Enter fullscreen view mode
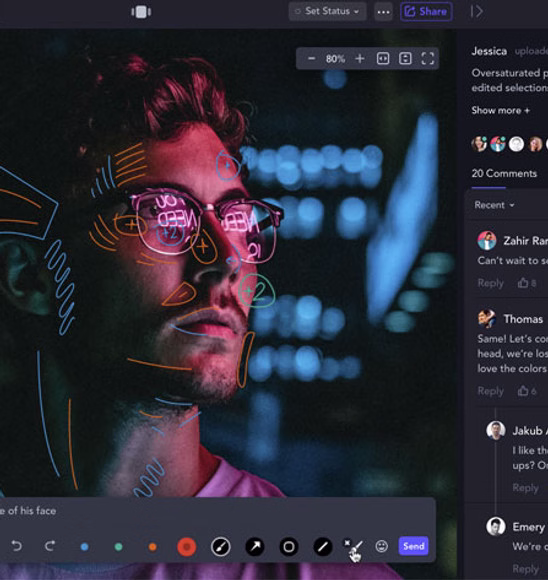The image size is (548, 580). 428,58
